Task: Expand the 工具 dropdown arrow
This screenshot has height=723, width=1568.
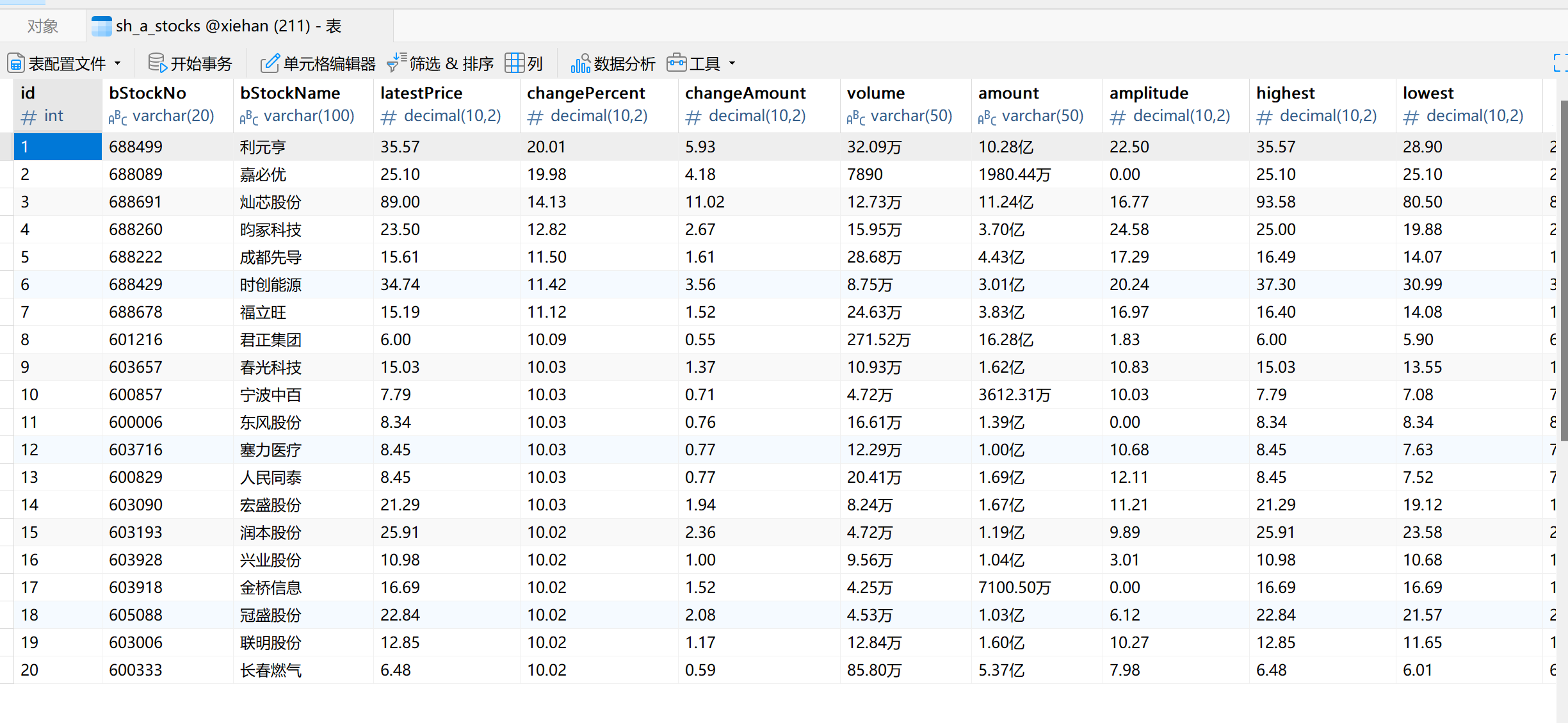Action: click(732, 63)
